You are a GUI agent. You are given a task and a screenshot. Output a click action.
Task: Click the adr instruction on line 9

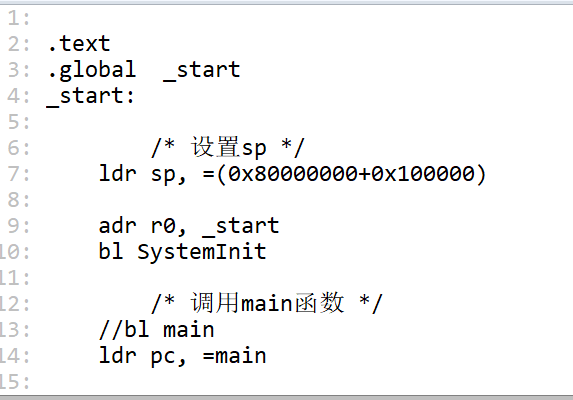118,225
